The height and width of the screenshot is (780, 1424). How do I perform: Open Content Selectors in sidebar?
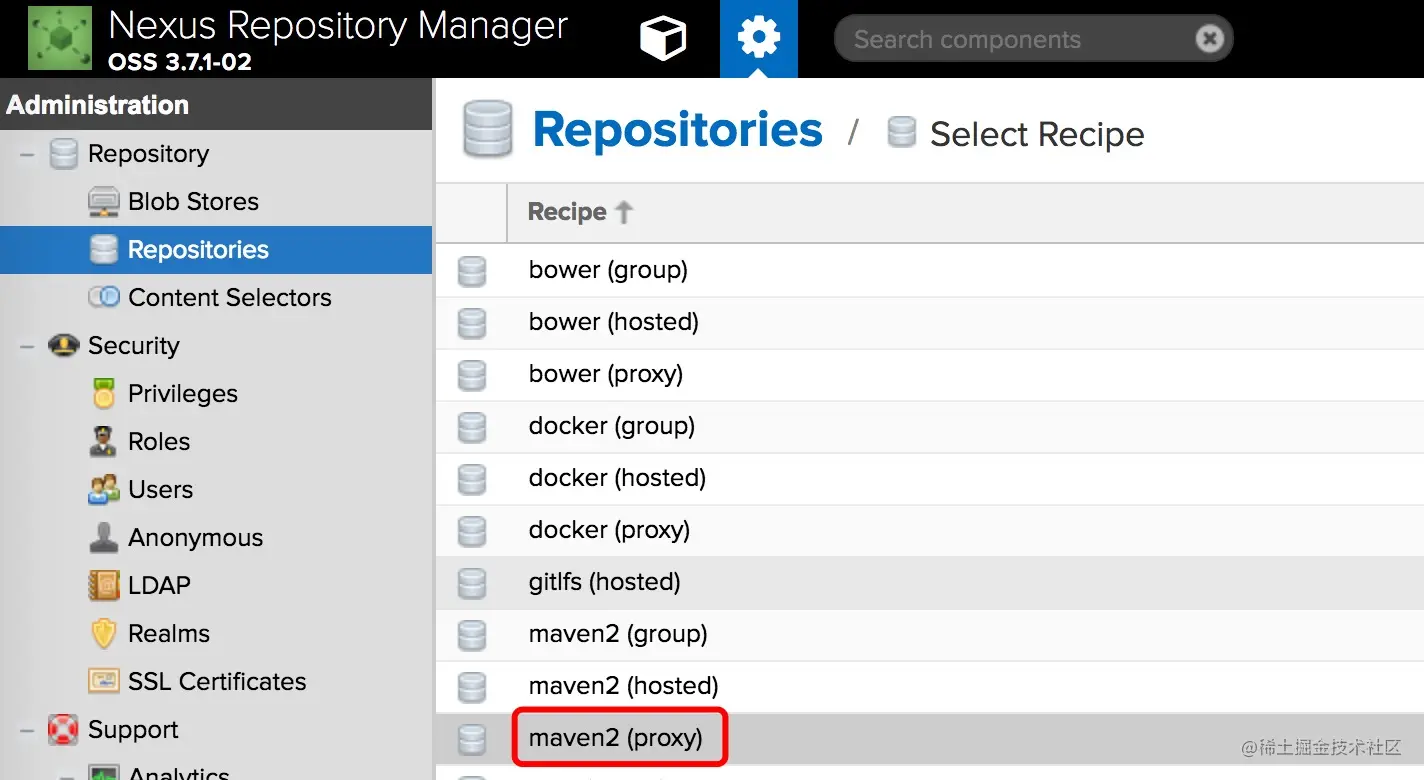229,298
